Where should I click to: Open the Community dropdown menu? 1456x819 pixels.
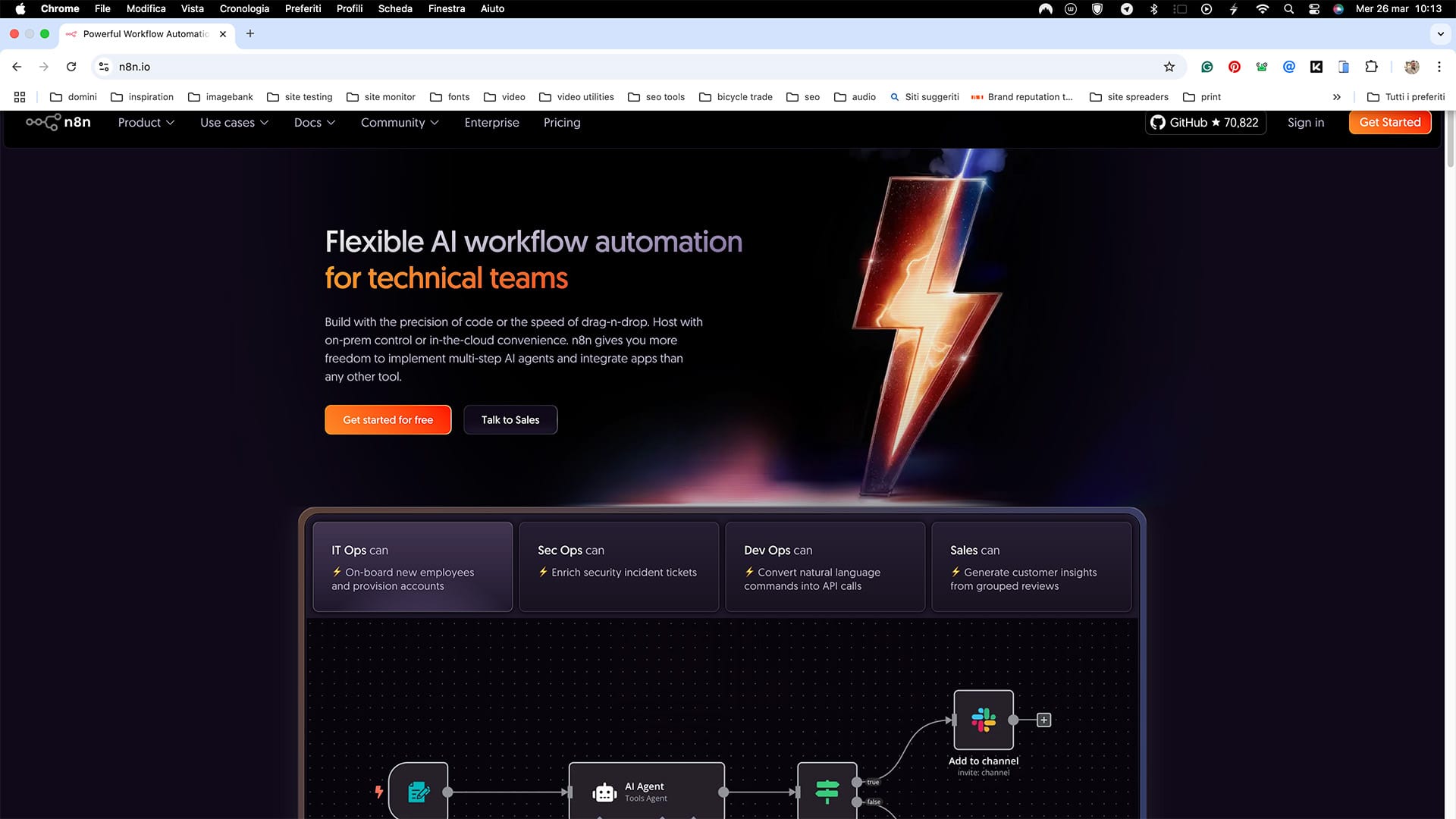[x=399, y=122]
